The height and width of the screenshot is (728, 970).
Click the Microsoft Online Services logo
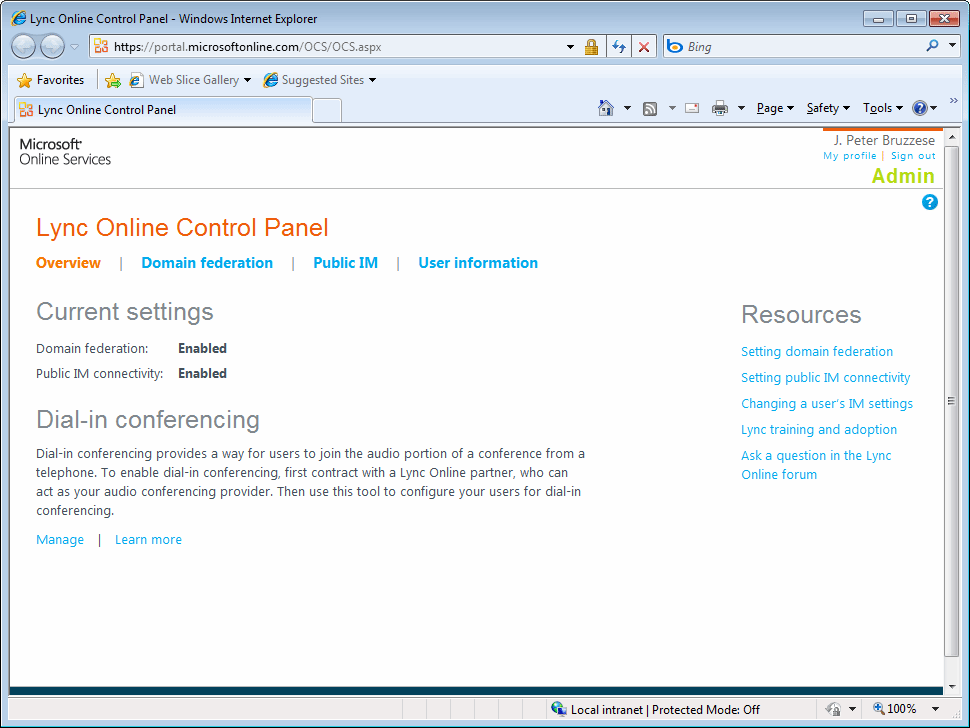(65, 152)
